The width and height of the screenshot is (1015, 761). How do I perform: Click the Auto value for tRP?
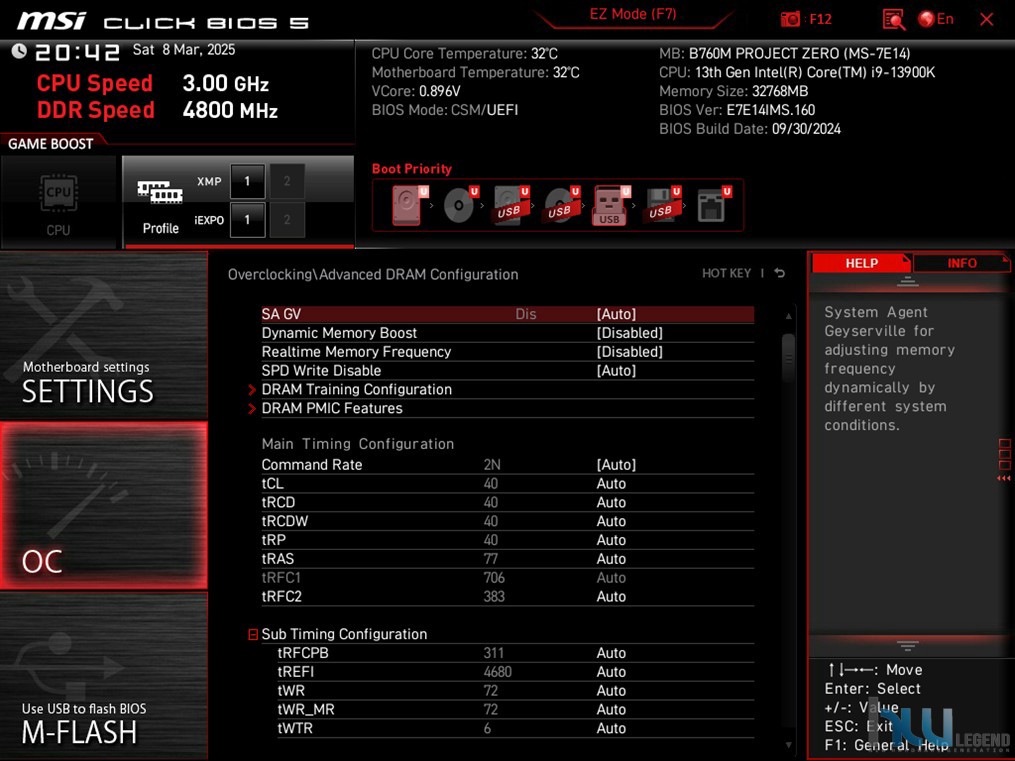611,540
